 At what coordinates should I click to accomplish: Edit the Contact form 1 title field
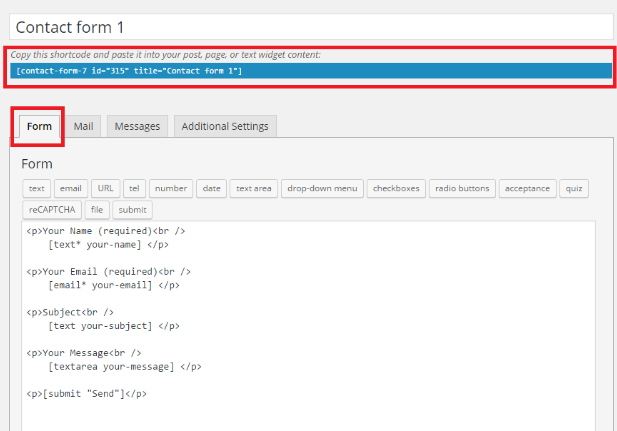(311, 27)
